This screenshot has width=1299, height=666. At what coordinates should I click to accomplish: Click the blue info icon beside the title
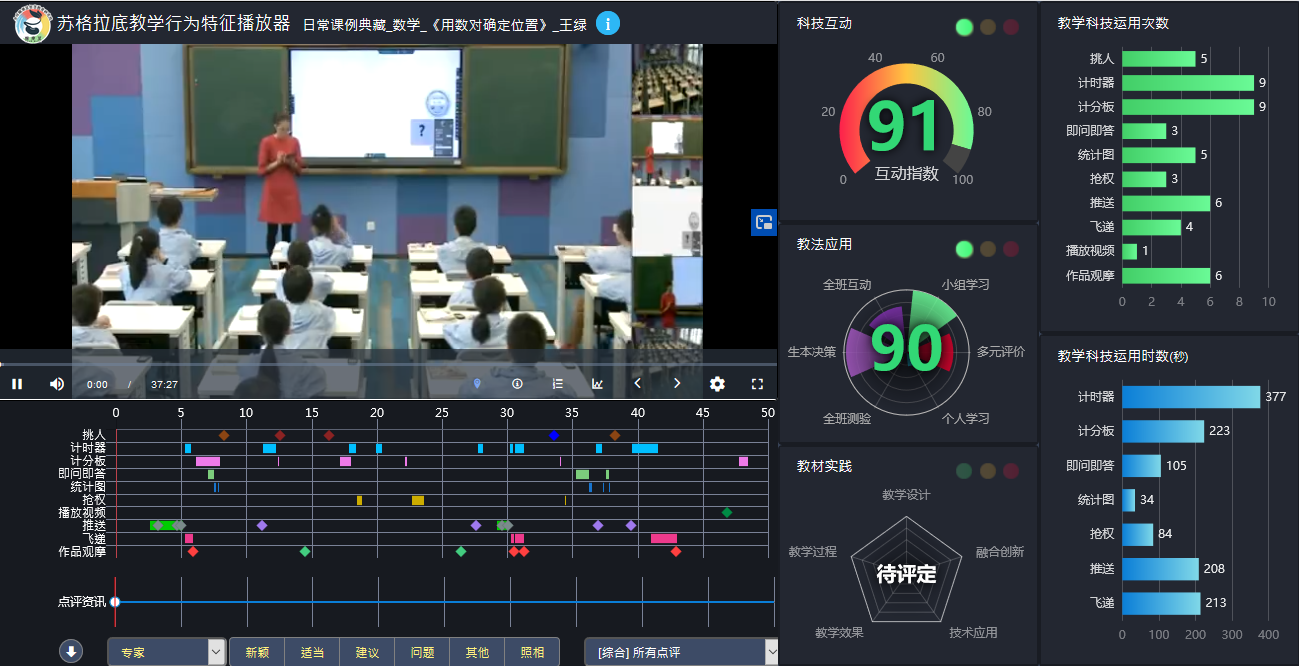(x=607, y=23)
